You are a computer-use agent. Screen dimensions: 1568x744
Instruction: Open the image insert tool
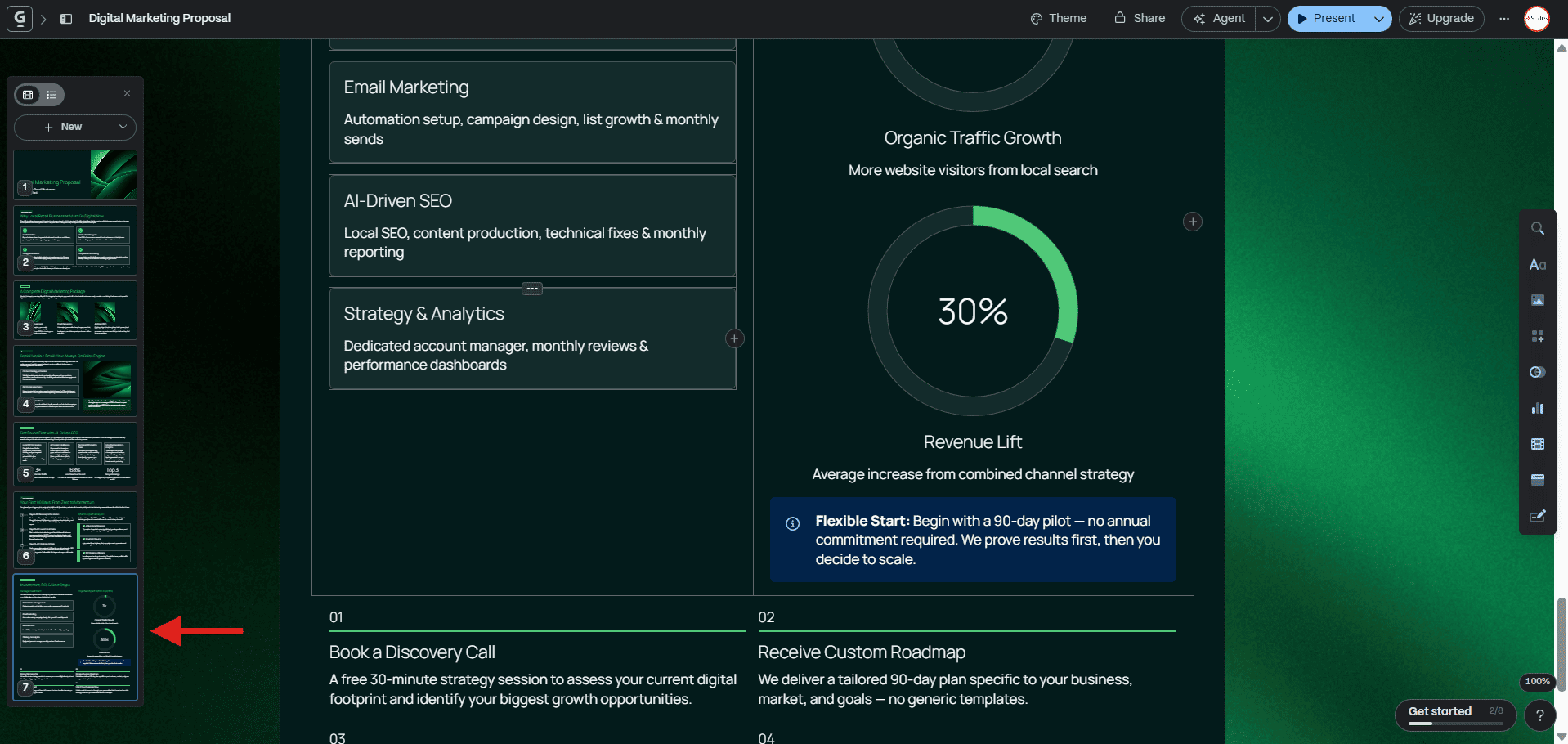coord(1537,300)
